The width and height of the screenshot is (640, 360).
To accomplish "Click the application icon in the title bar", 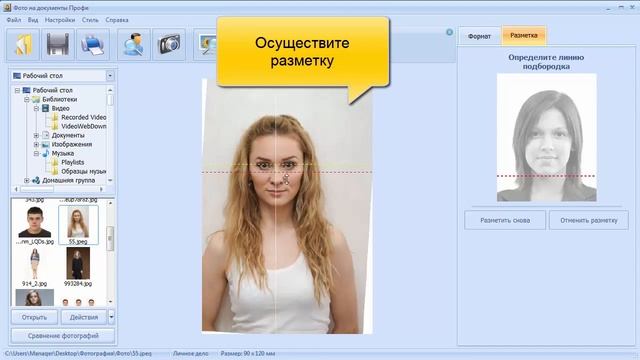I will point(7,7).
